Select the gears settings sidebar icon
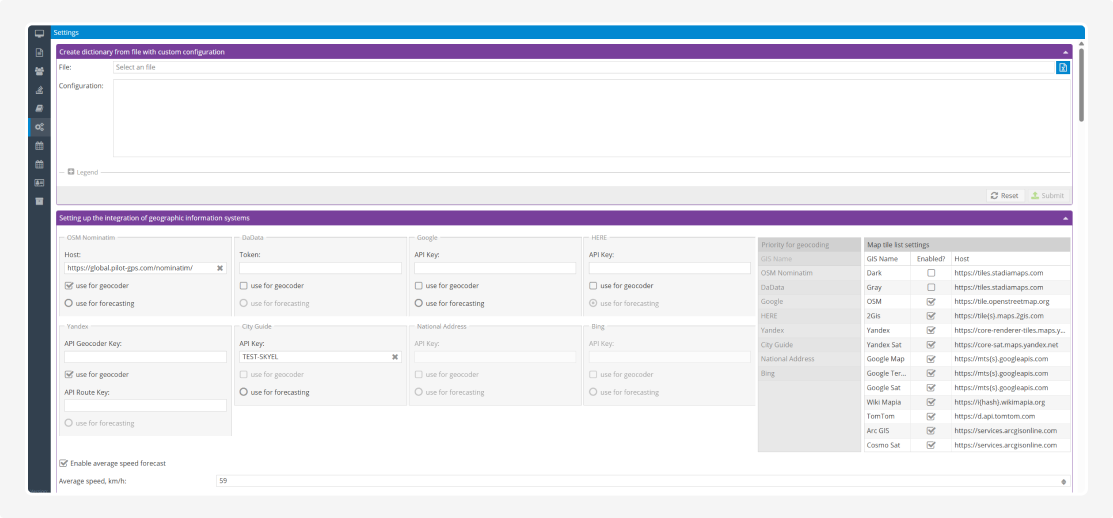This screenshot has width=1113, height=518. coord(39,127)
